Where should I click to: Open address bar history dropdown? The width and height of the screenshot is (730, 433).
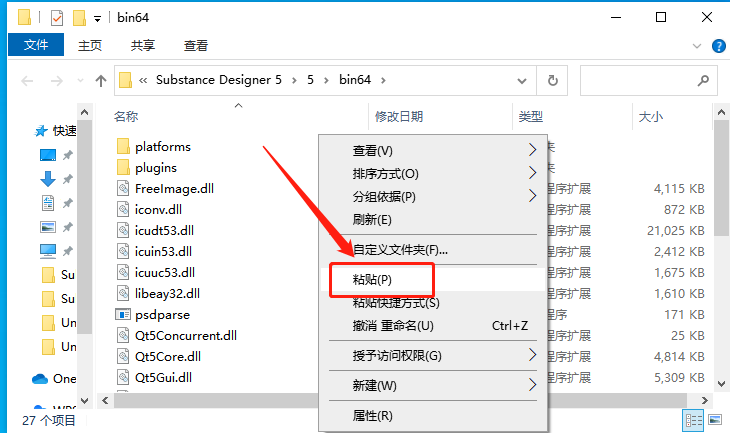pos(522,81)
